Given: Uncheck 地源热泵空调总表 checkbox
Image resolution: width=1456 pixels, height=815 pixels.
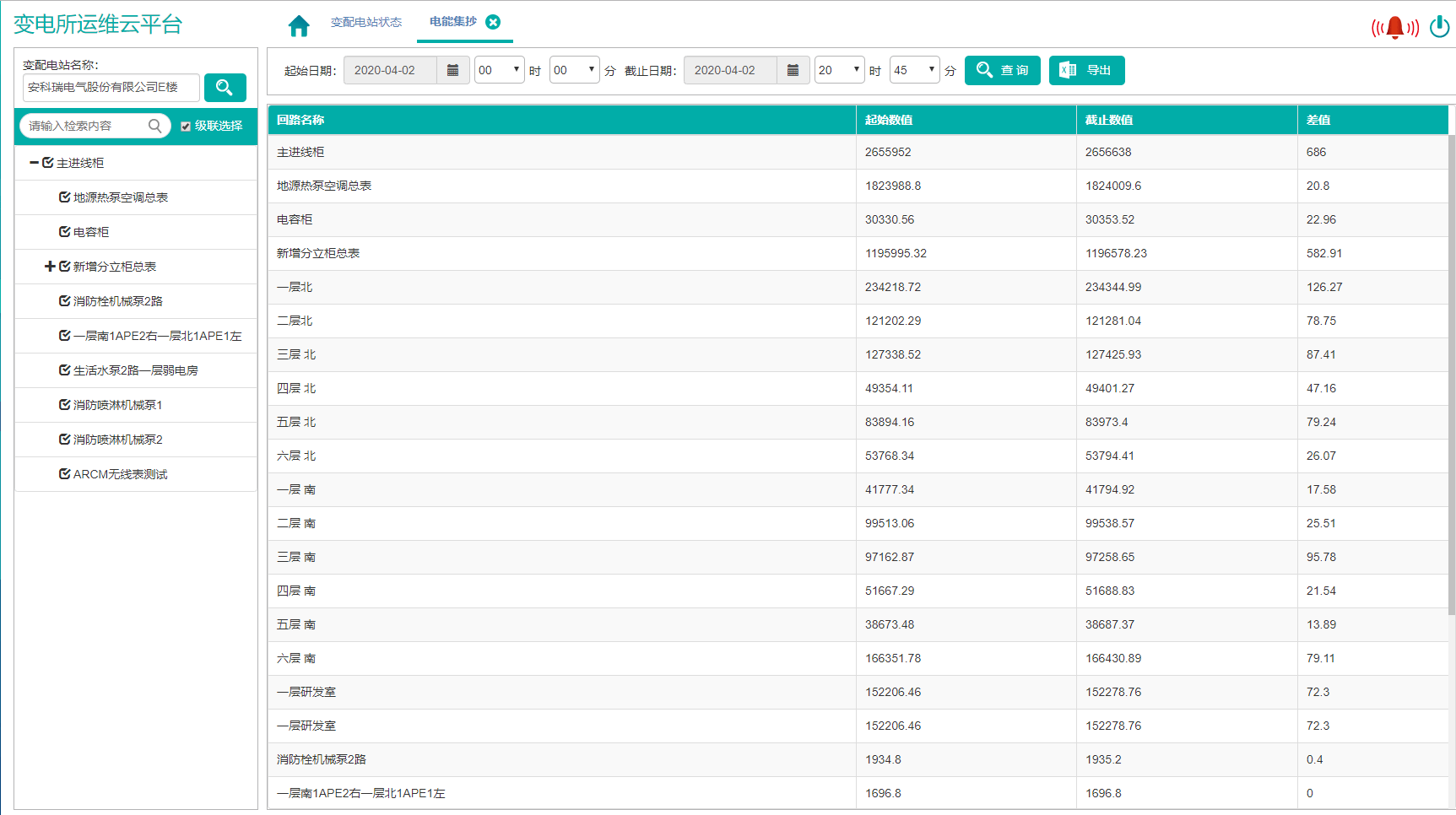Looking at the screenshot, I should pyautogui.click(x=65, y=197).
